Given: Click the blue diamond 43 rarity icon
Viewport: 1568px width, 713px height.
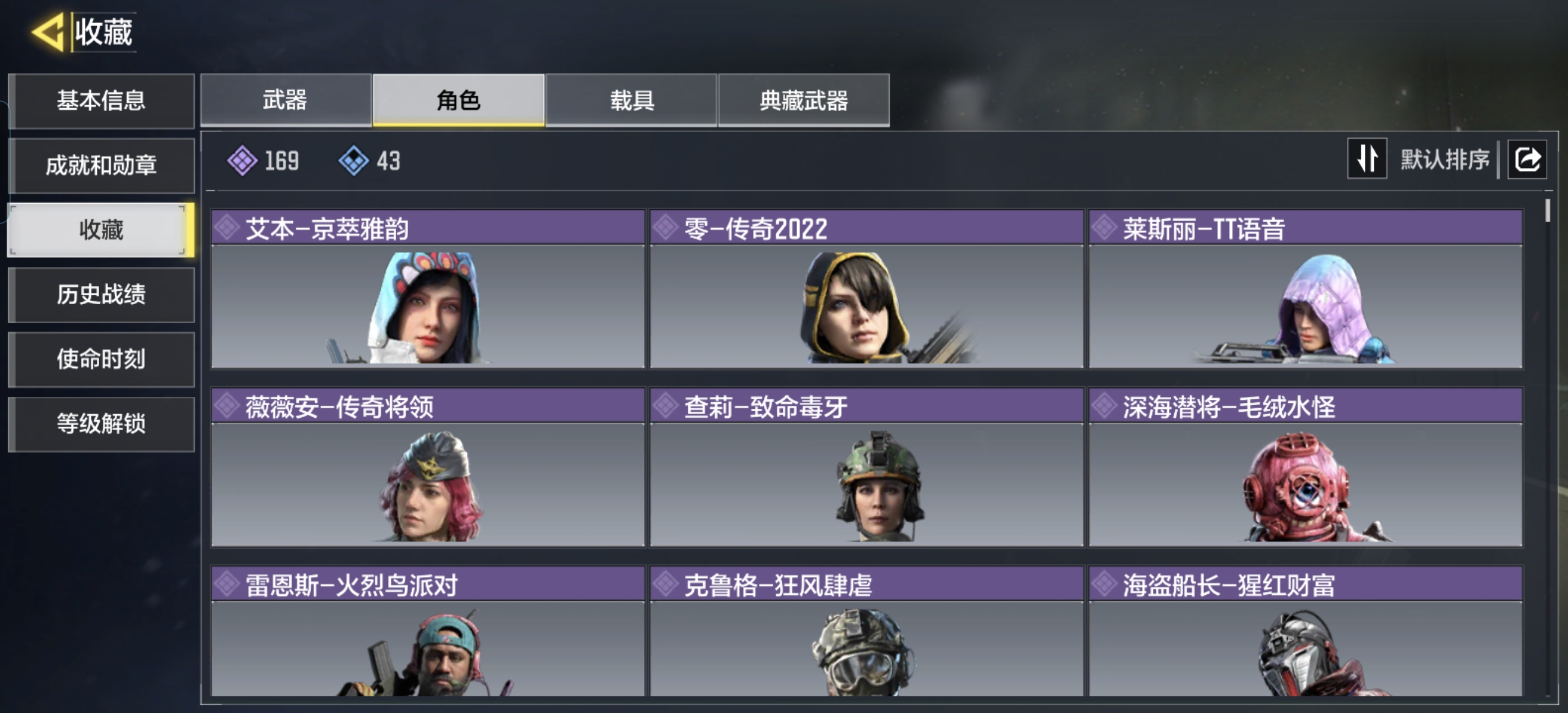Looking at the screenshot, I should [x=353, y=161].
